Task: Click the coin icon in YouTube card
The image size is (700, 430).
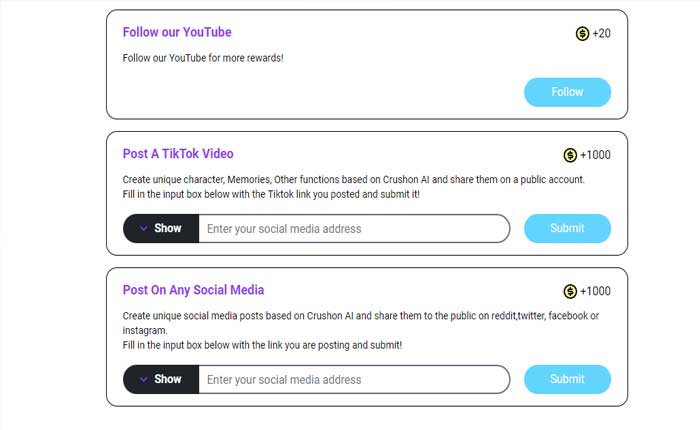Action: click(582, 34)
